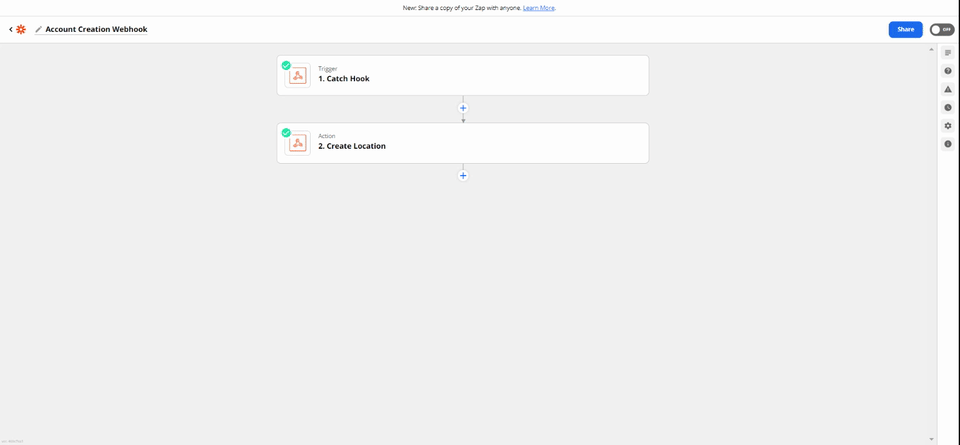Screen dimensions: 960x445
Task: Click the pencil edit icon beside Zap name
Action: pos(39,29)
